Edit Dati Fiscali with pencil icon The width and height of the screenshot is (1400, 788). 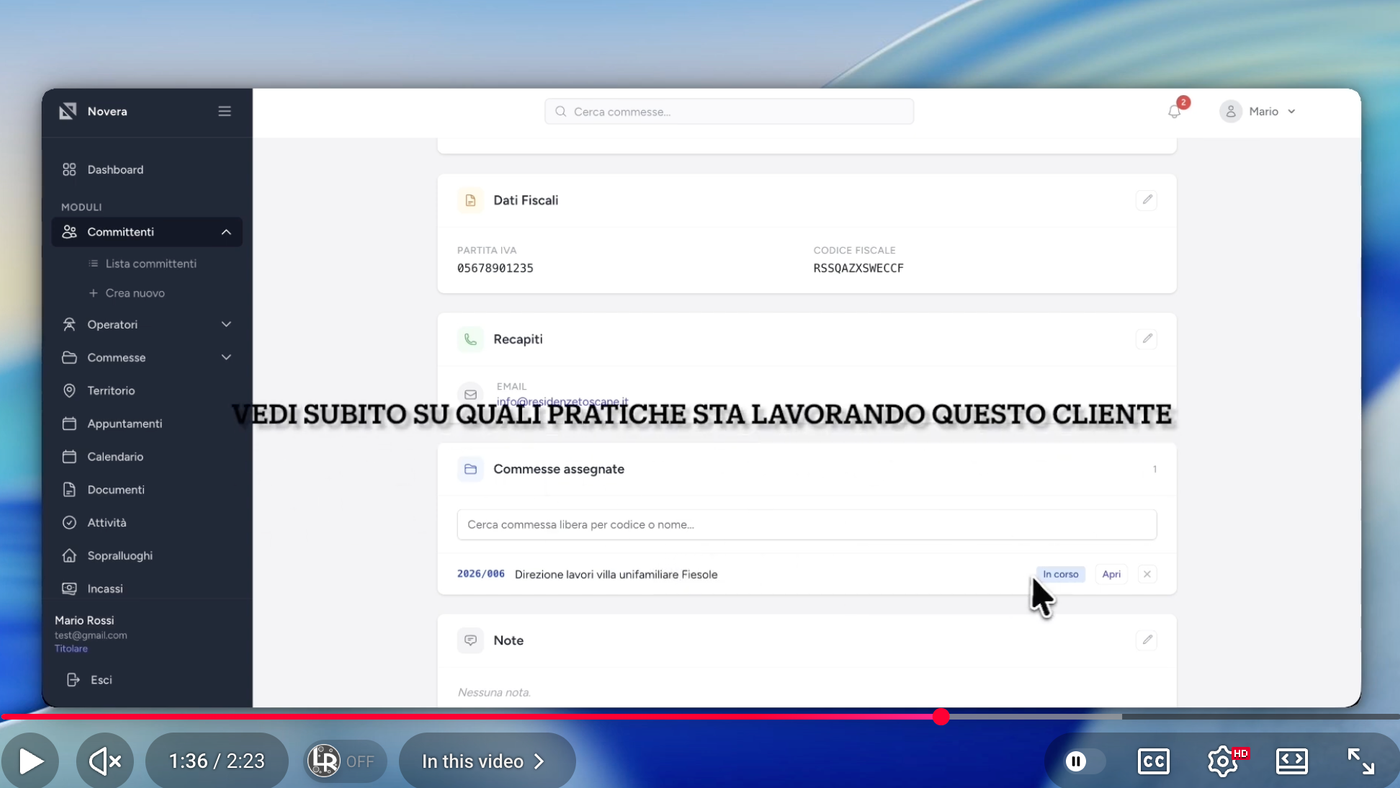tap(1147, 200)
